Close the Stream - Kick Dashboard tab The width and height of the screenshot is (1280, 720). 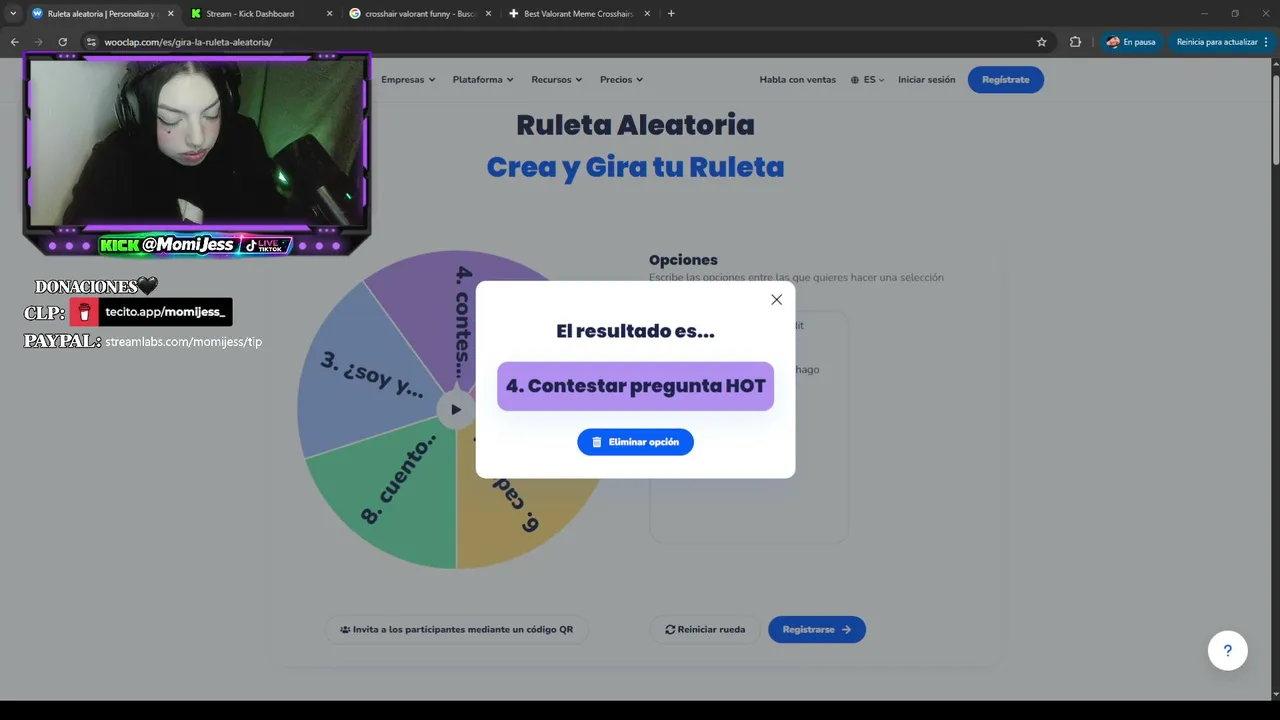coord(329,14)
